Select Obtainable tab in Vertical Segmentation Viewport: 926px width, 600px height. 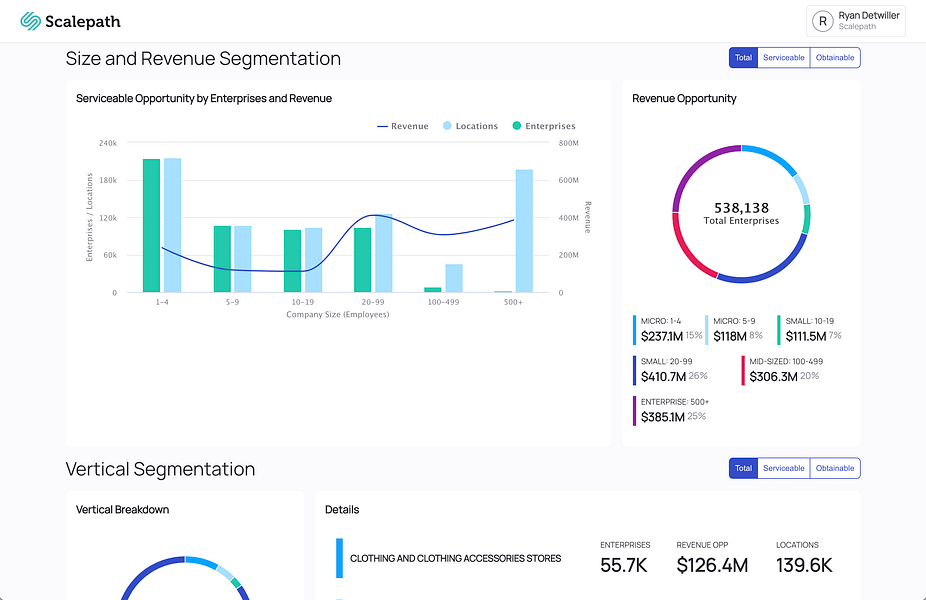pyautogui.click(x=835, y=468)
